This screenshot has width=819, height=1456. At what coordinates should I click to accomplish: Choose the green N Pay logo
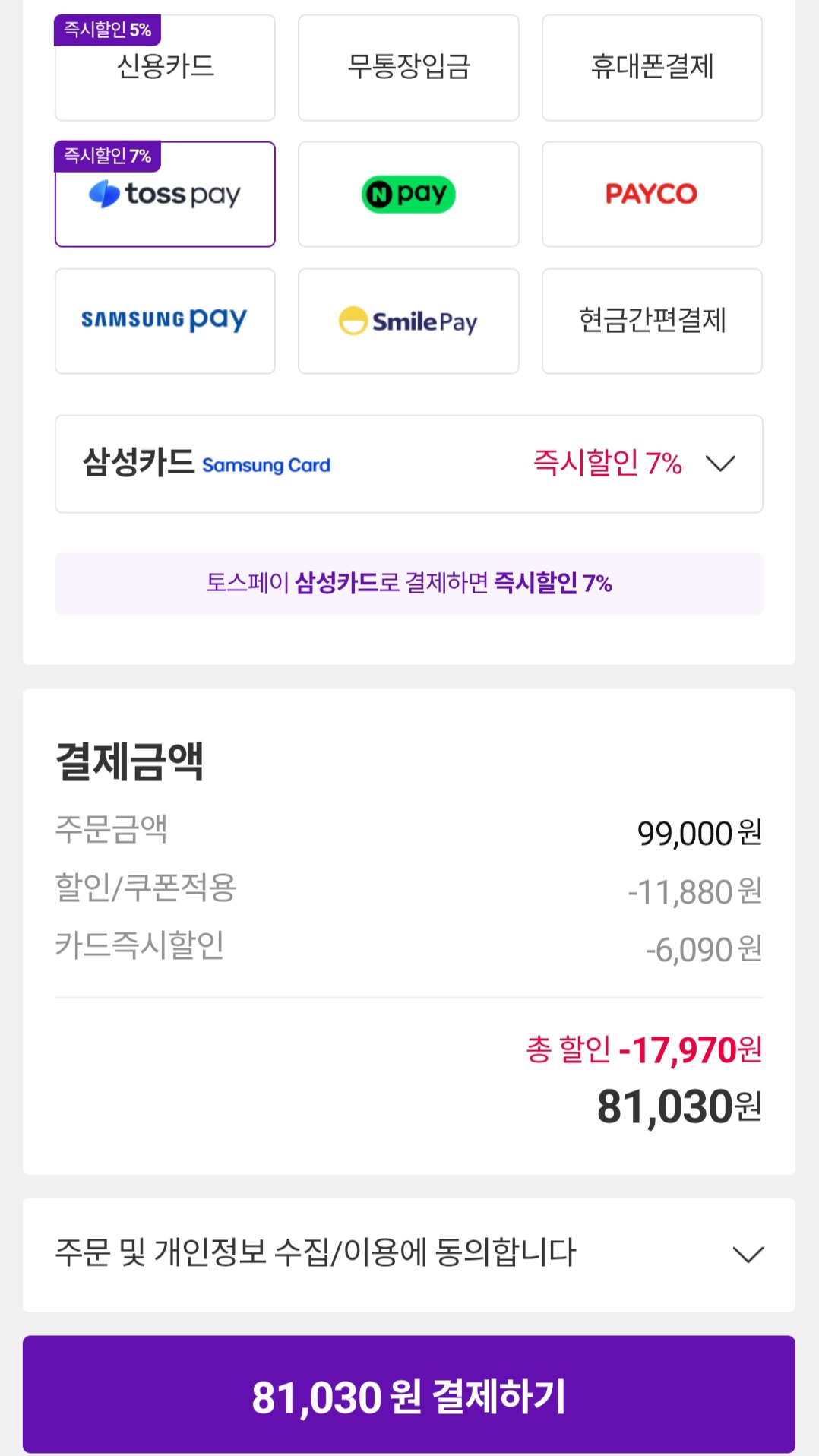pos(408,195)
